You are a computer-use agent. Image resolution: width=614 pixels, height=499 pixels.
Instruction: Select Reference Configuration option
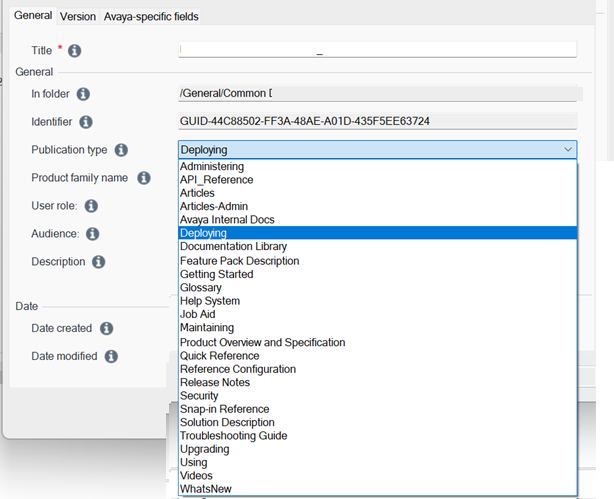377,369
